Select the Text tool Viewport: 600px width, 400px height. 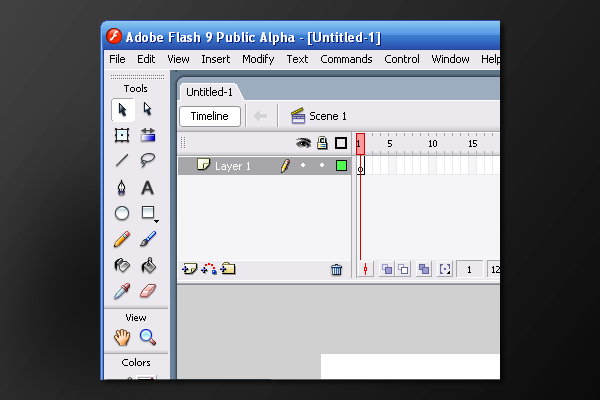click(x=147, y=188)
